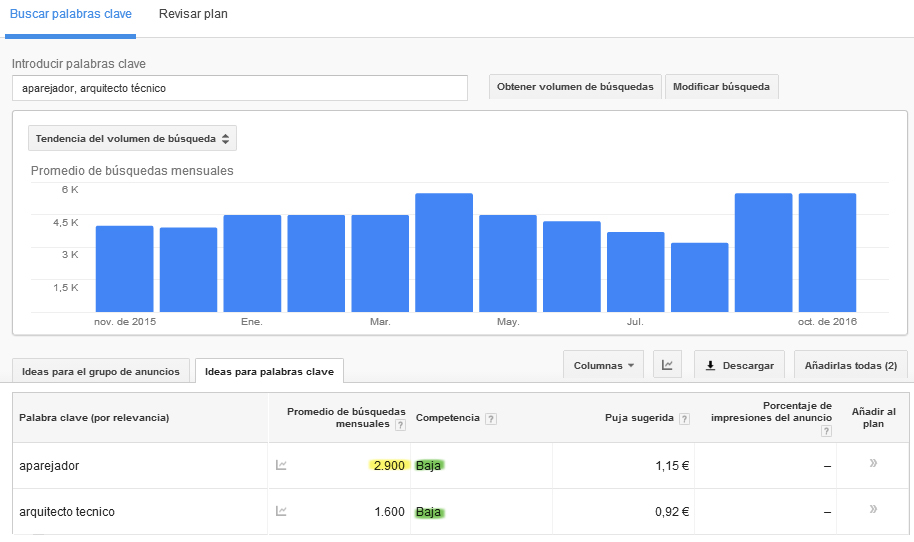The width and height of the screenshot is (914, 542).
Task: Click the 1.600 monthly searches value
Action: pos(389,512)
